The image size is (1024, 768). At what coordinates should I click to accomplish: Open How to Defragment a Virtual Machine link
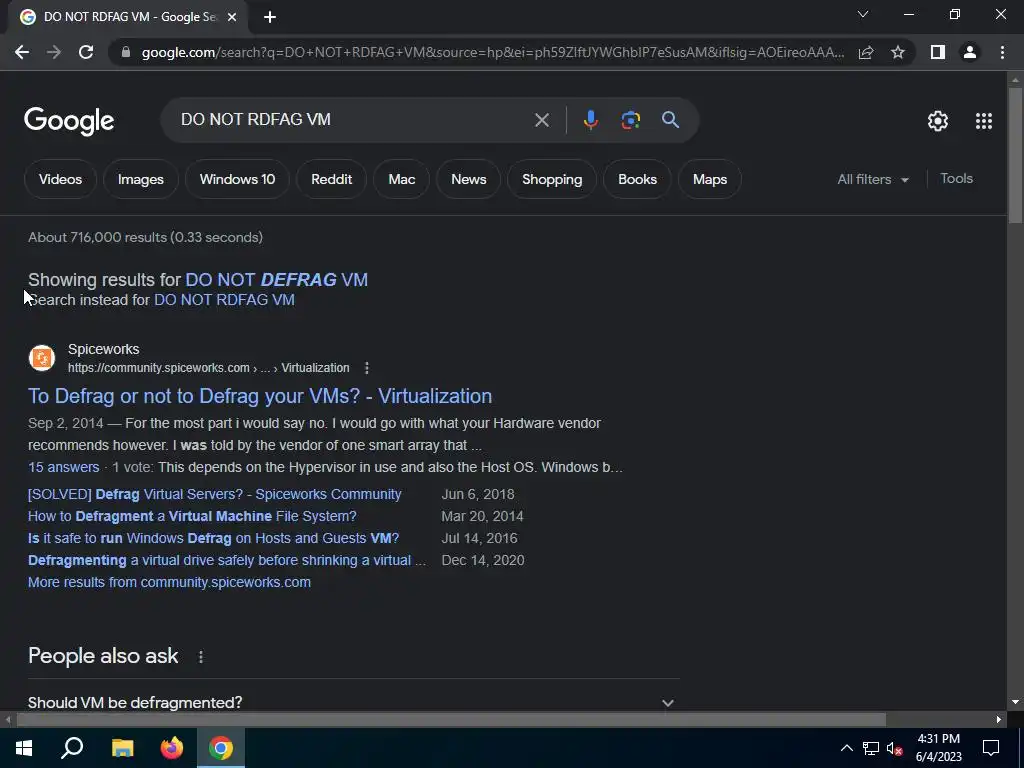pyautogui.click(x=192, y=516)
